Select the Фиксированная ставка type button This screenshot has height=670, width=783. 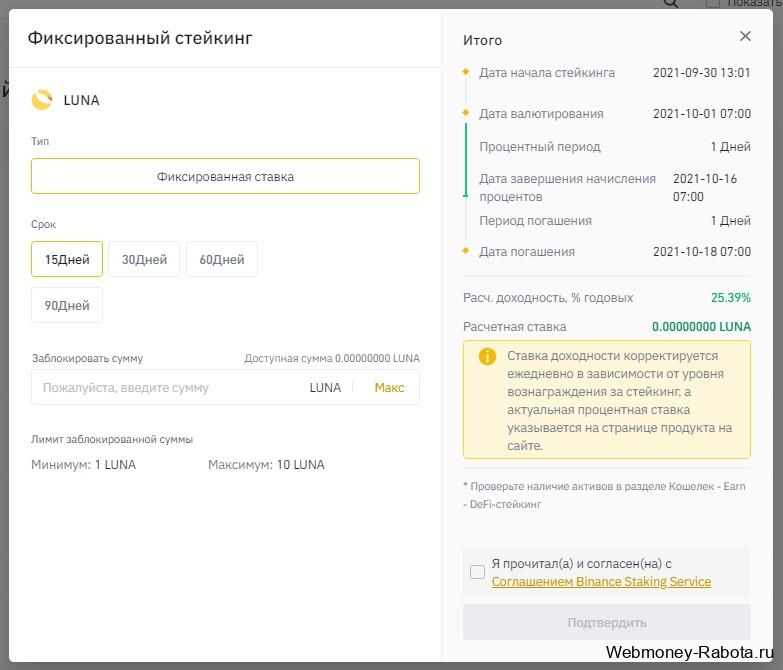pos(225,176)
